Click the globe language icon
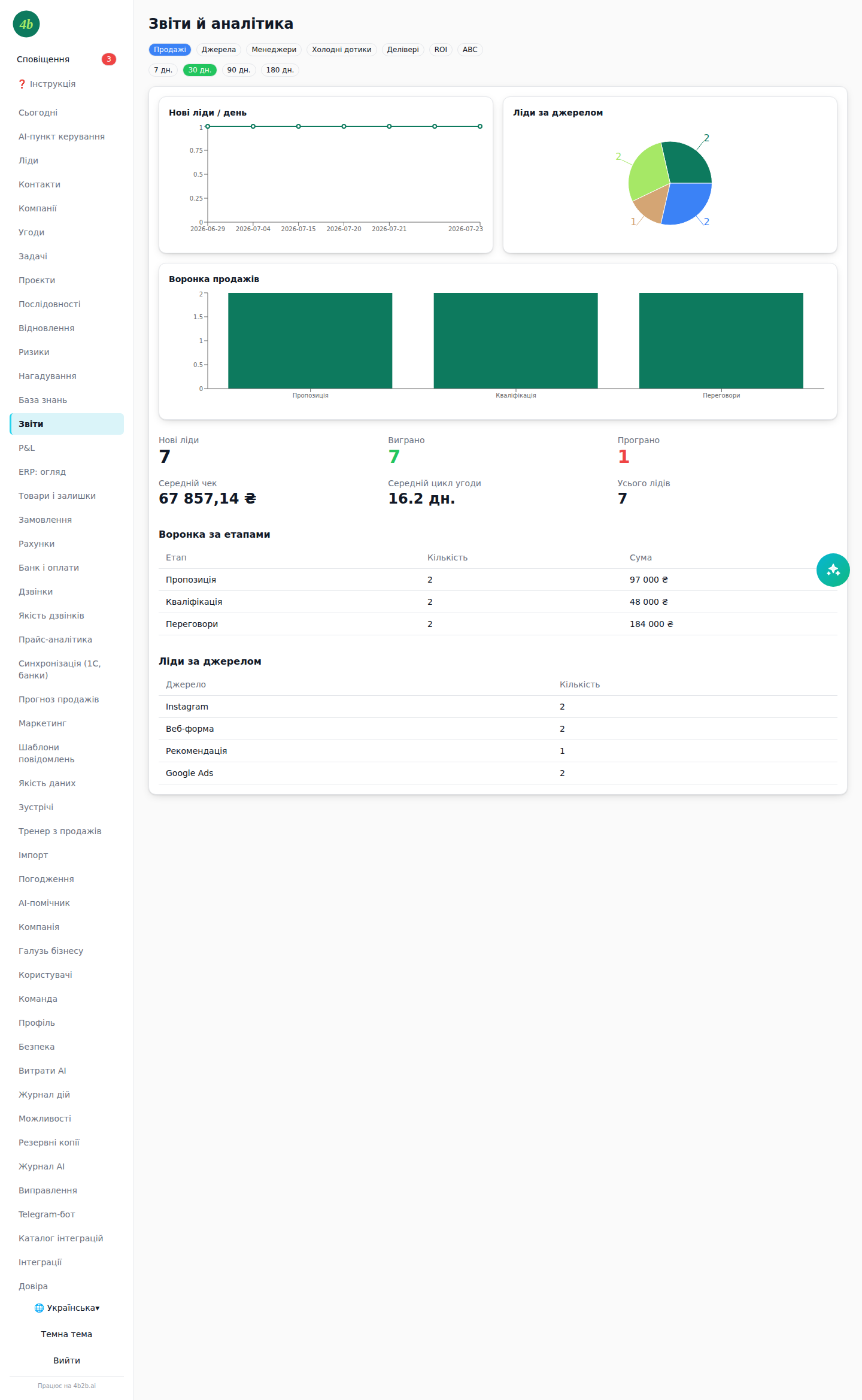Viewport: 862px width, 1400px height. pos(39,1308)
